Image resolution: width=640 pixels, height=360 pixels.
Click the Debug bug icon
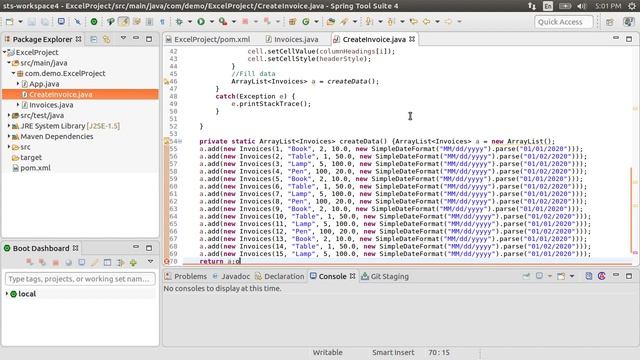179,22
